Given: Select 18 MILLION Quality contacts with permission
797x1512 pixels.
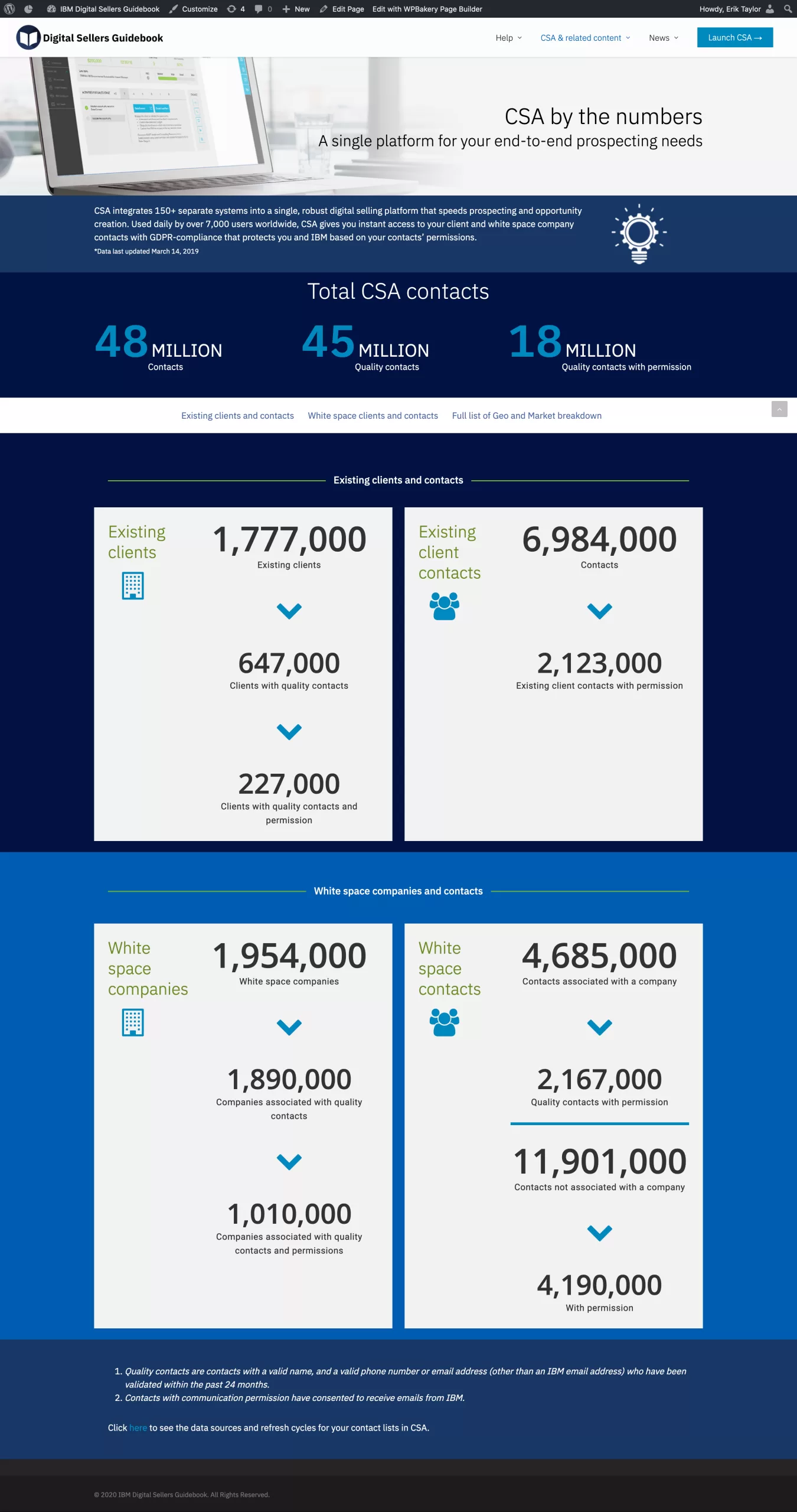Looking at the screenshot, I should coord(600,347).
